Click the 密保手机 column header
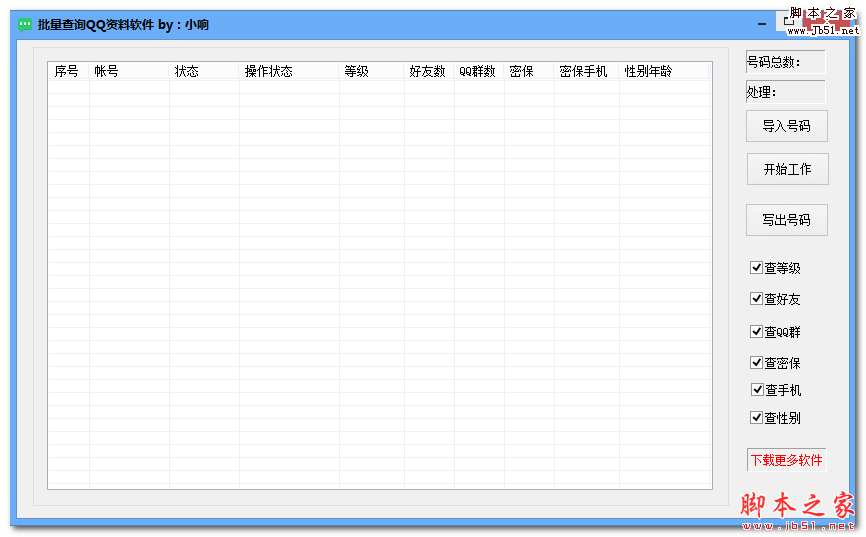The image size is (866, 537). coord(587,71)
